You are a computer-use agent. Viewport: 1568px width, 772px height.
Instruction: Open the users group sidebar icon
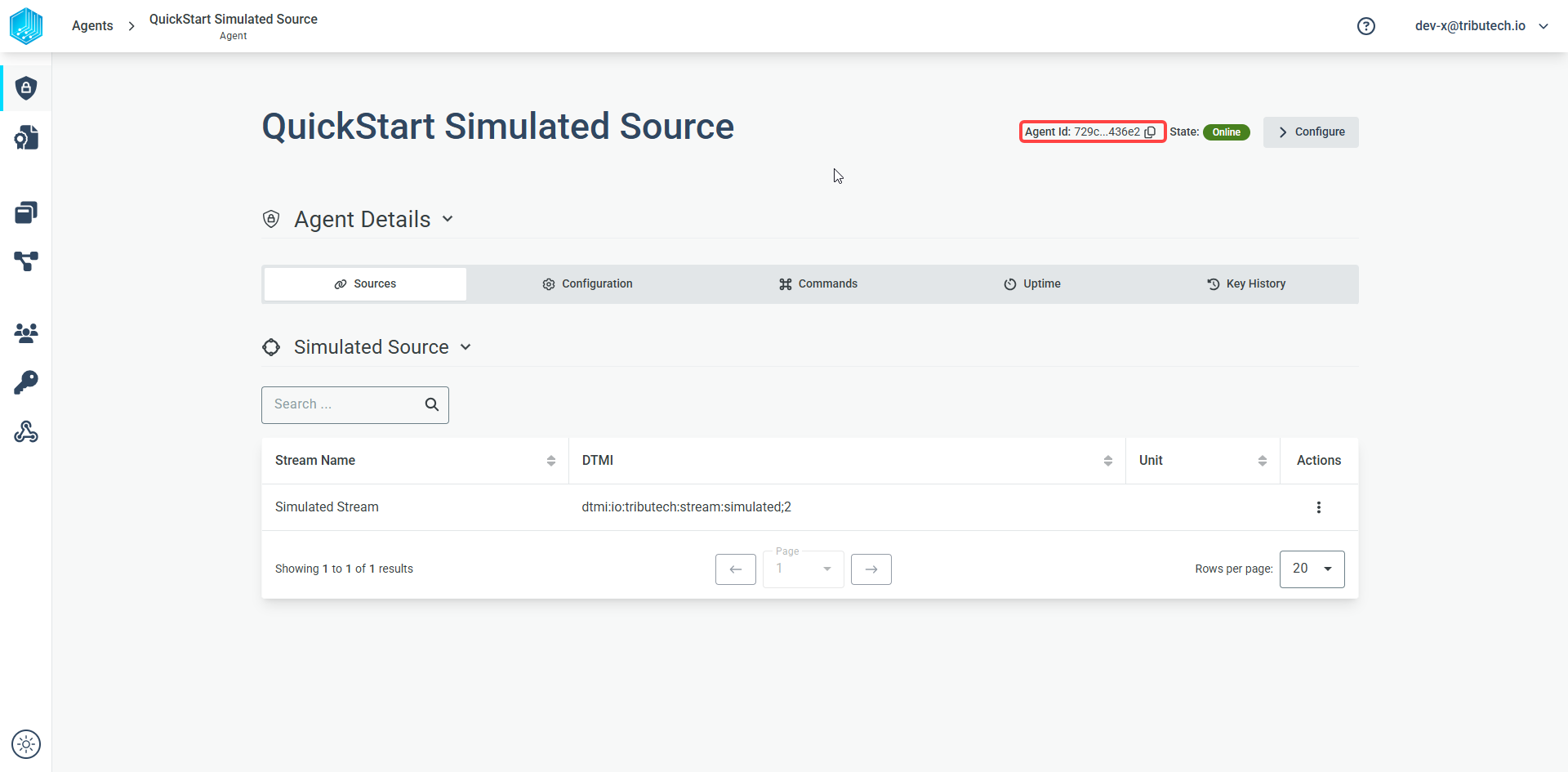pyautogui.click(x=26, y=332)
